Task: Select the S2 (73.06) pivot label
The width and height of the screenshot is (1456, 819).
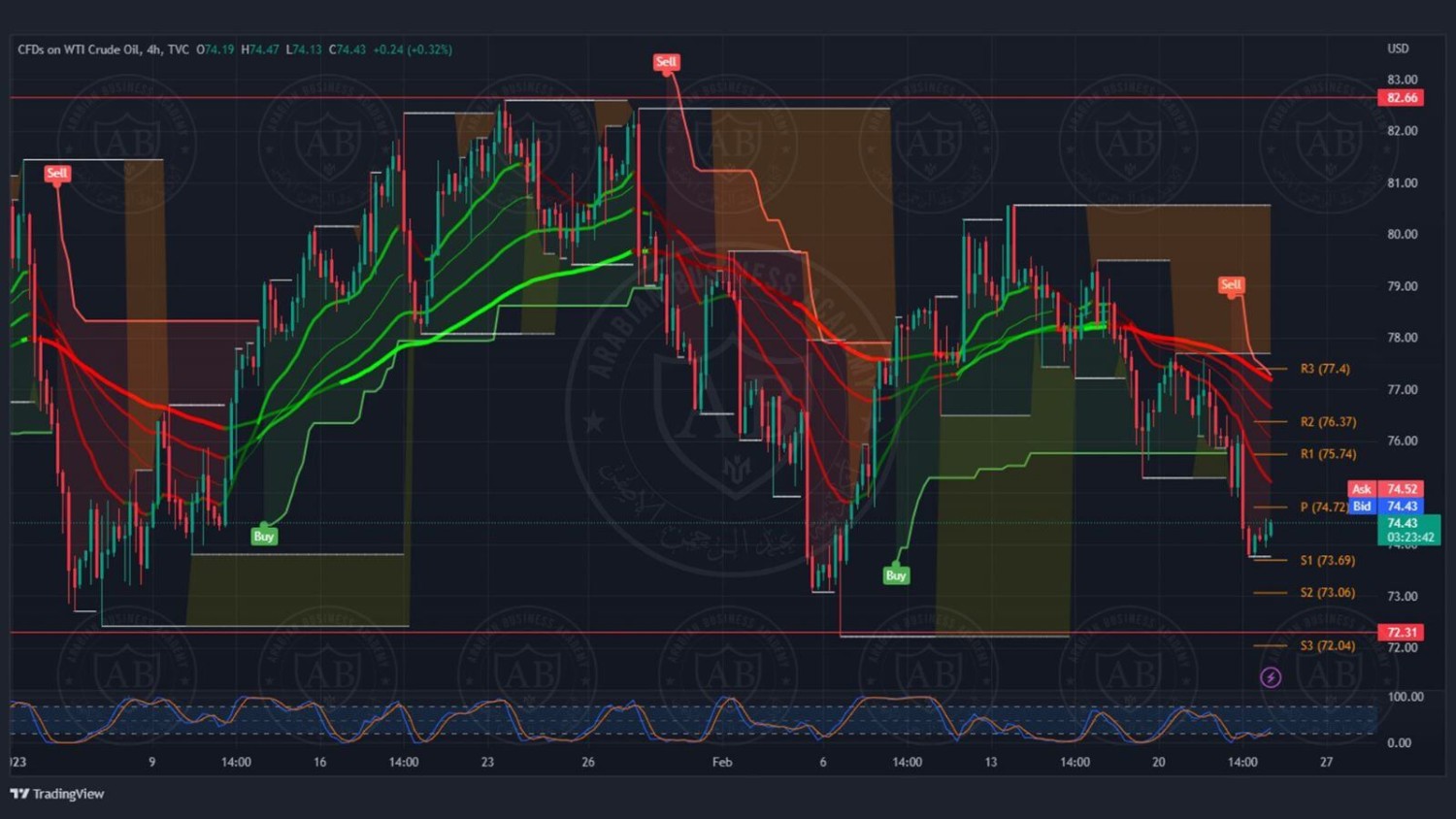Action: click(1328, 593)
